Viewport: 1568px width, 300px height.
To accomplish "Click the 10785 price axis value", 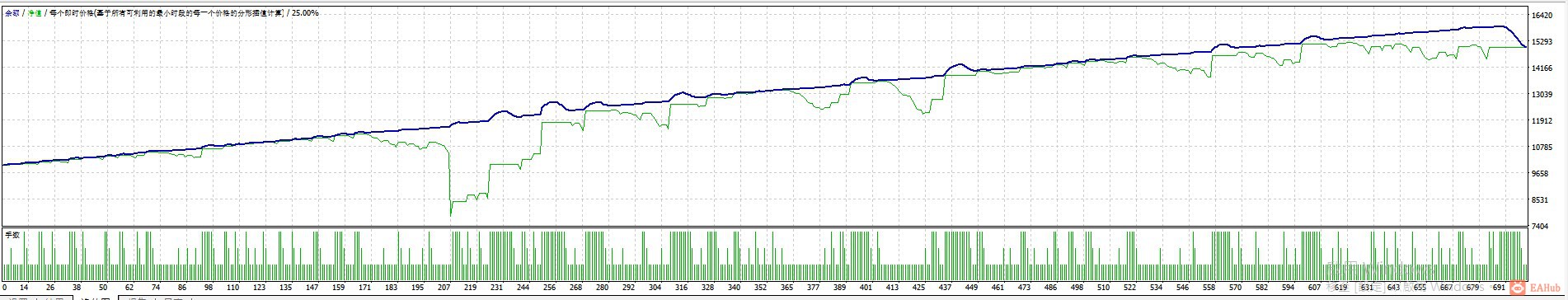I will point(1542,147).
